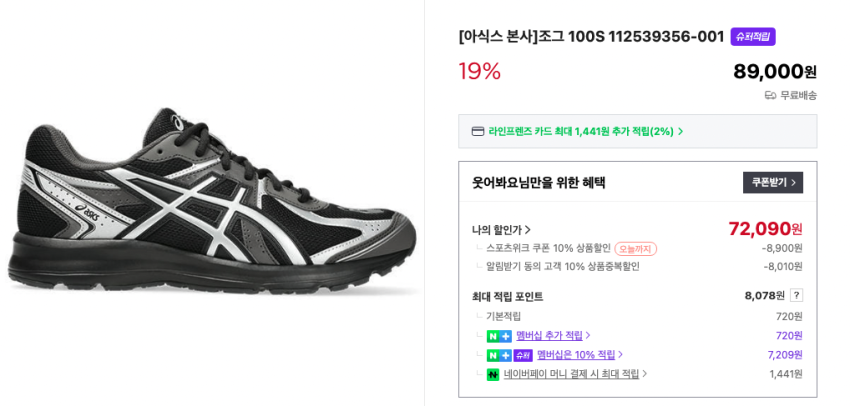Expand 나의 할인가 details
The image size is (850, 406).
tap(501, 229)
